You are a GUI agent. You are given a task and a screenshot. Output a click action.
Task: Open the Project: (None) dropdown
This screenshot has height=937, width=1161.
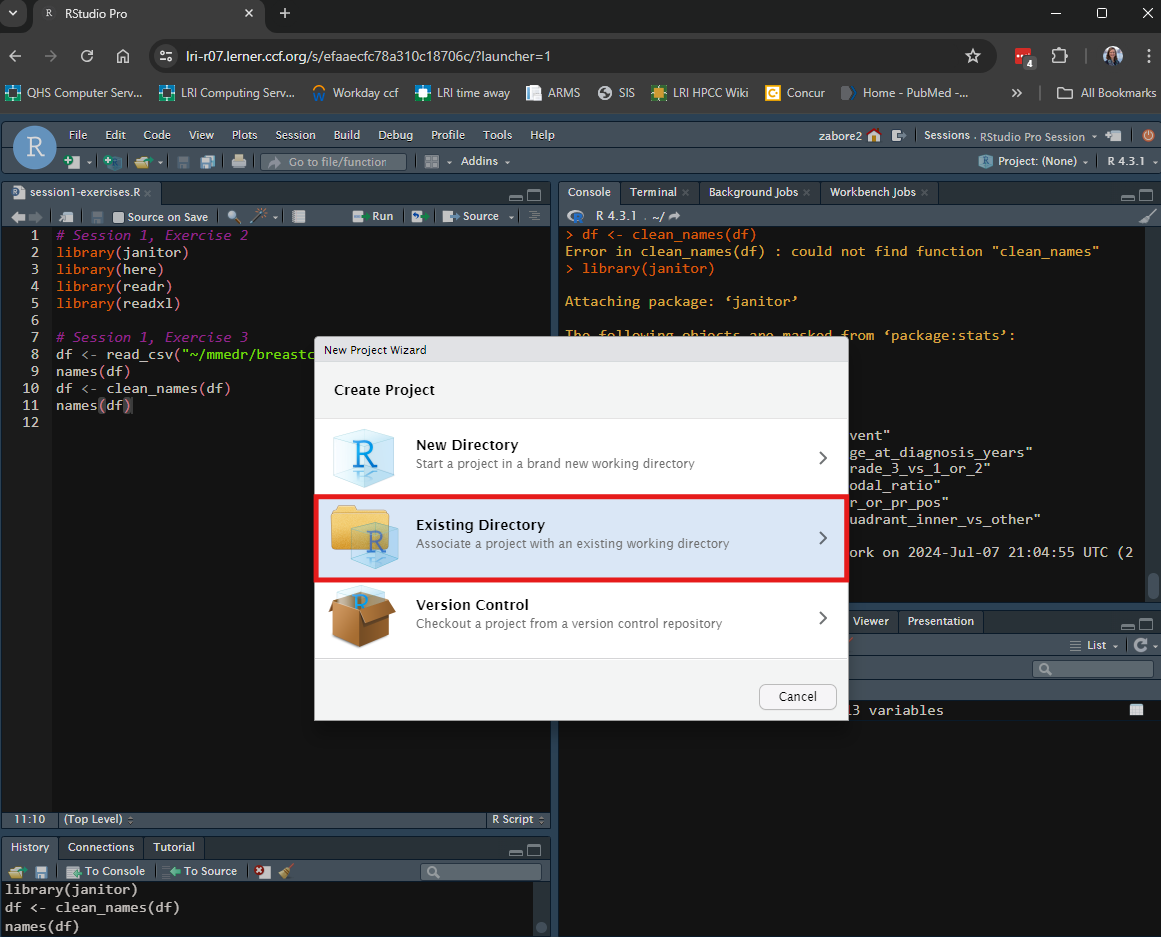point(1034,161)
